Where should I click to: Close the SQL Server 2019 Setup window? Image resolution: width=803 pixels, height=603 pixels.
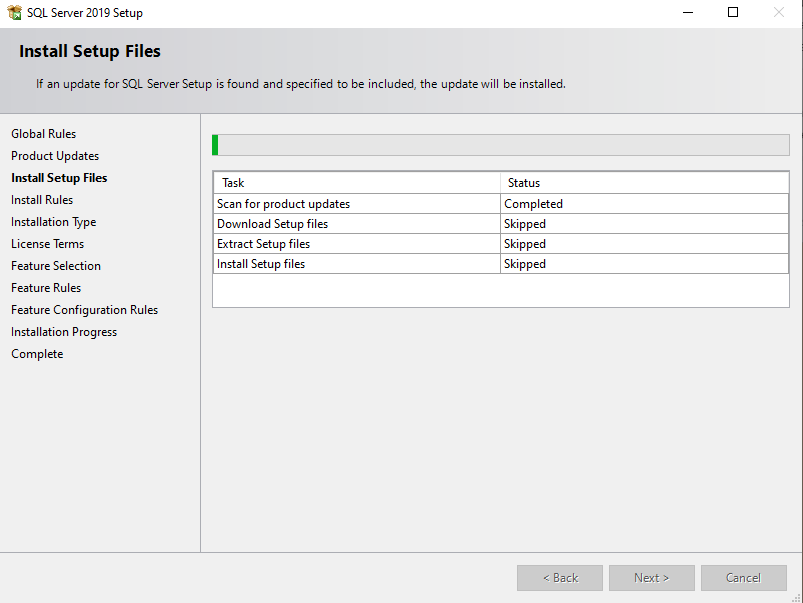[778, 12]
